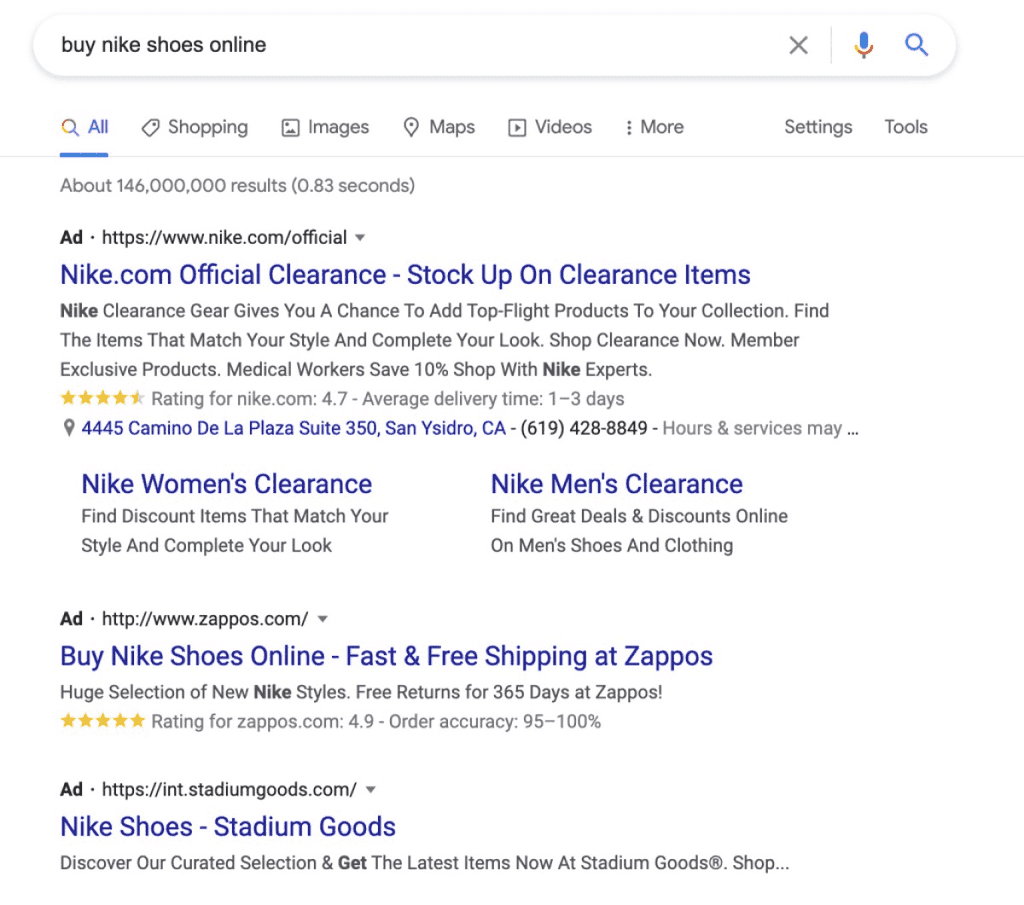The height and width of the screenshot is (905, 1024).
Task: Open dropdown arrow next to nike.com/official URL
Action: point(360,238)
